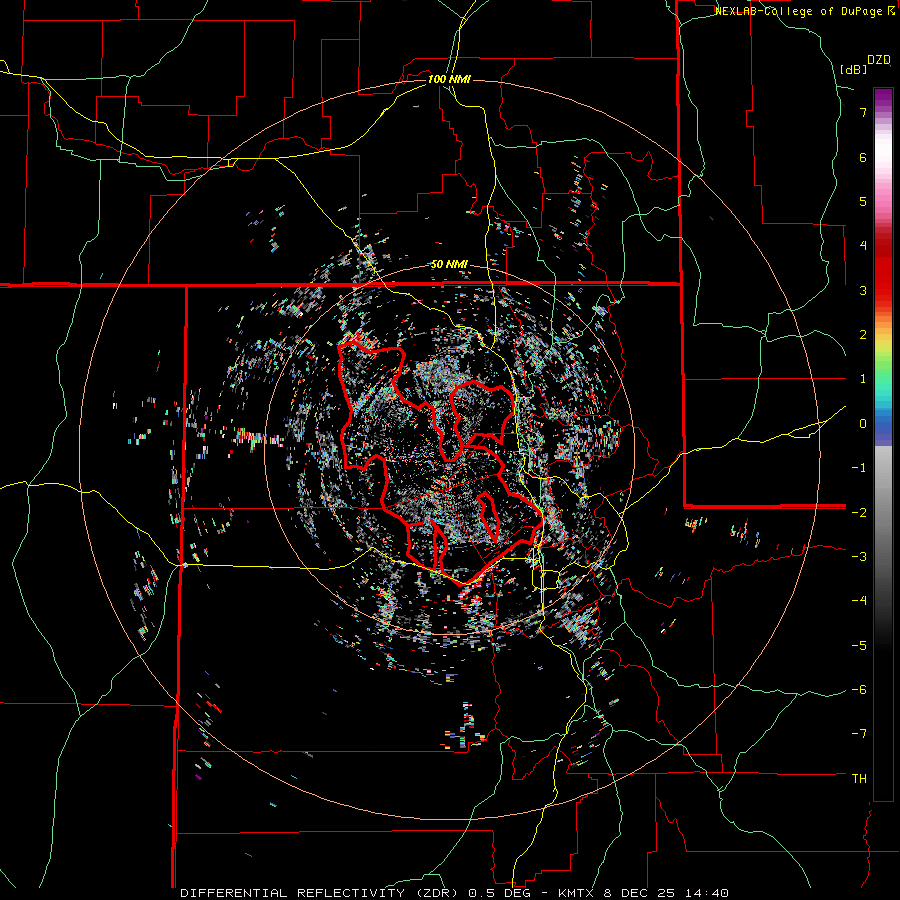This screenshot has height=900, width=900.
Task: Select the 2 value on the color scale
Action: coord(863,335)
